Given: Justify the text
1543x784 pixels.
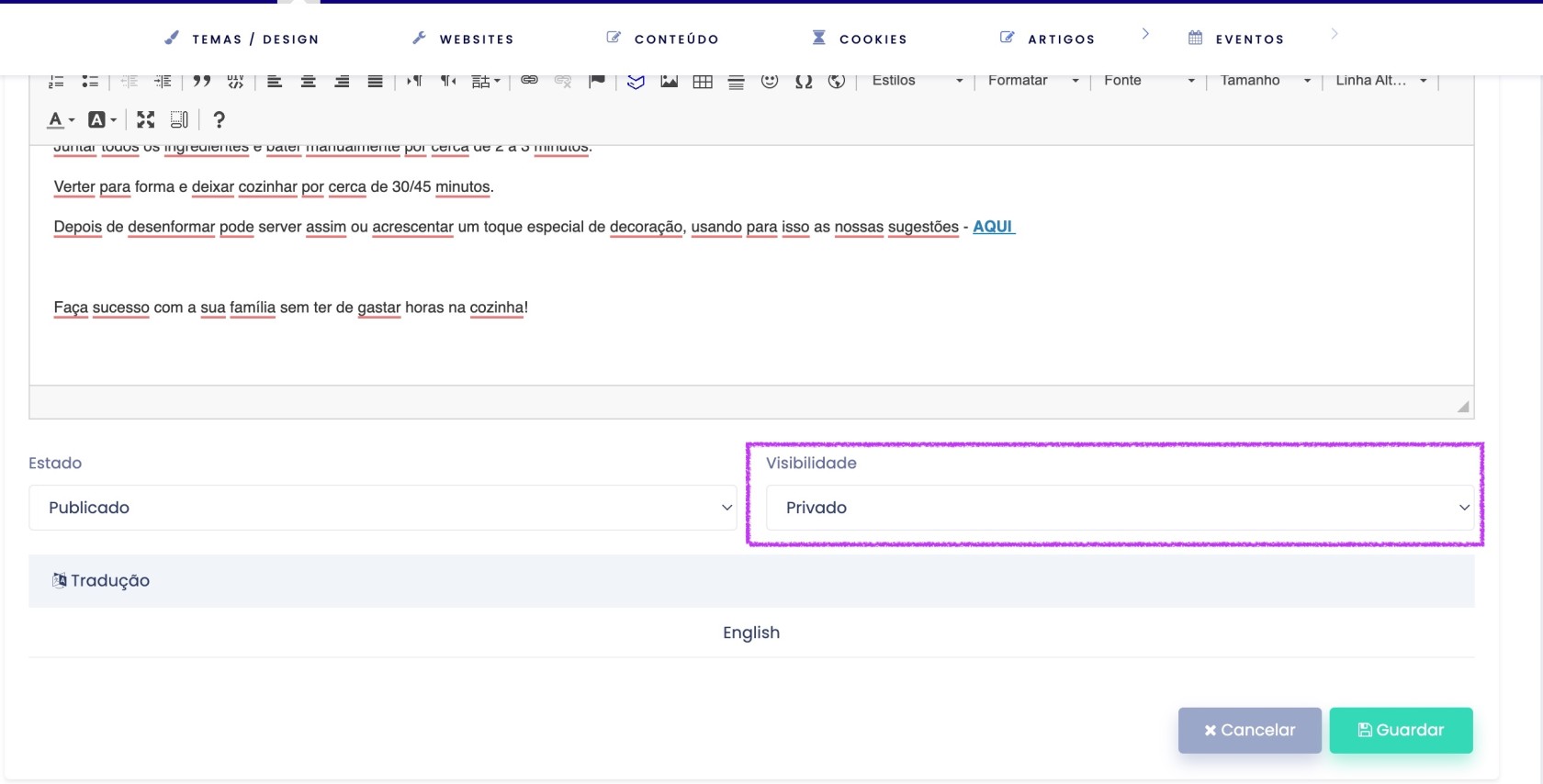Looking at the screenshot, I should [375, 81].
